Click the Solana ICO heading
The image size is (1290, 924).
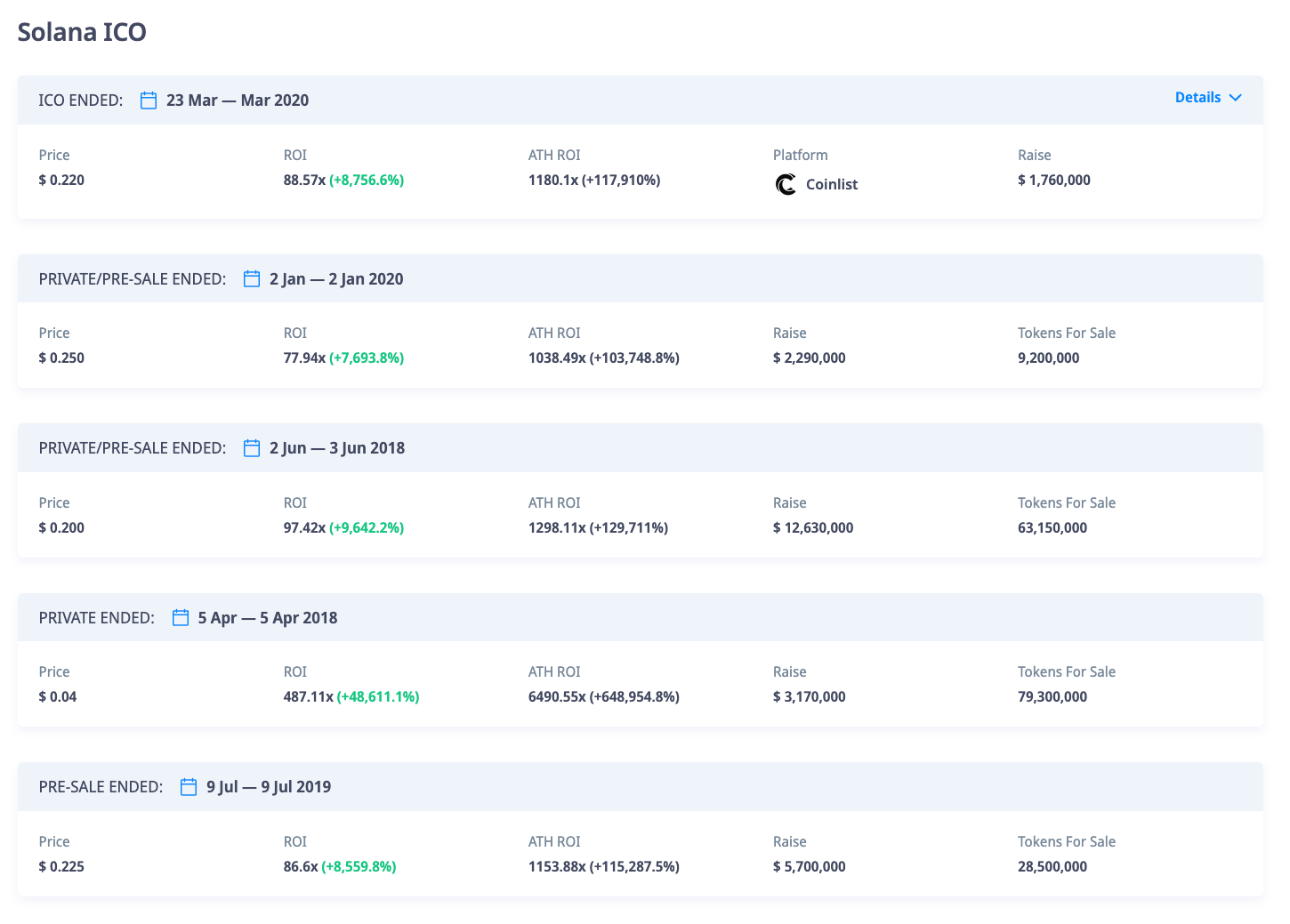[82, 32]
